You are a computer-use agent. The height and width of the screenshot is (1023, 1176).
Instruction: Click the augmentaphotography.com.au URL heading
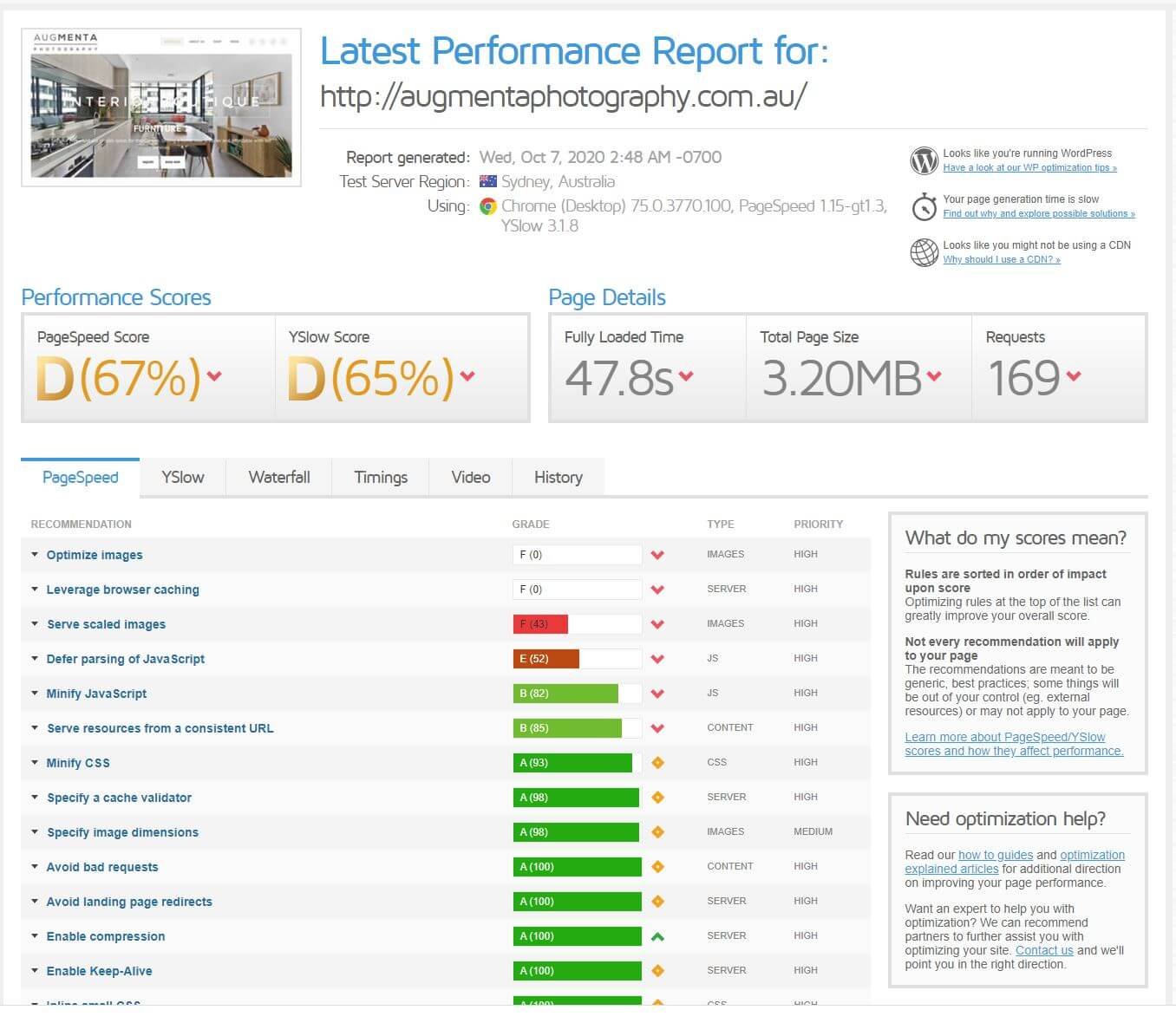[x=564, y=95]
